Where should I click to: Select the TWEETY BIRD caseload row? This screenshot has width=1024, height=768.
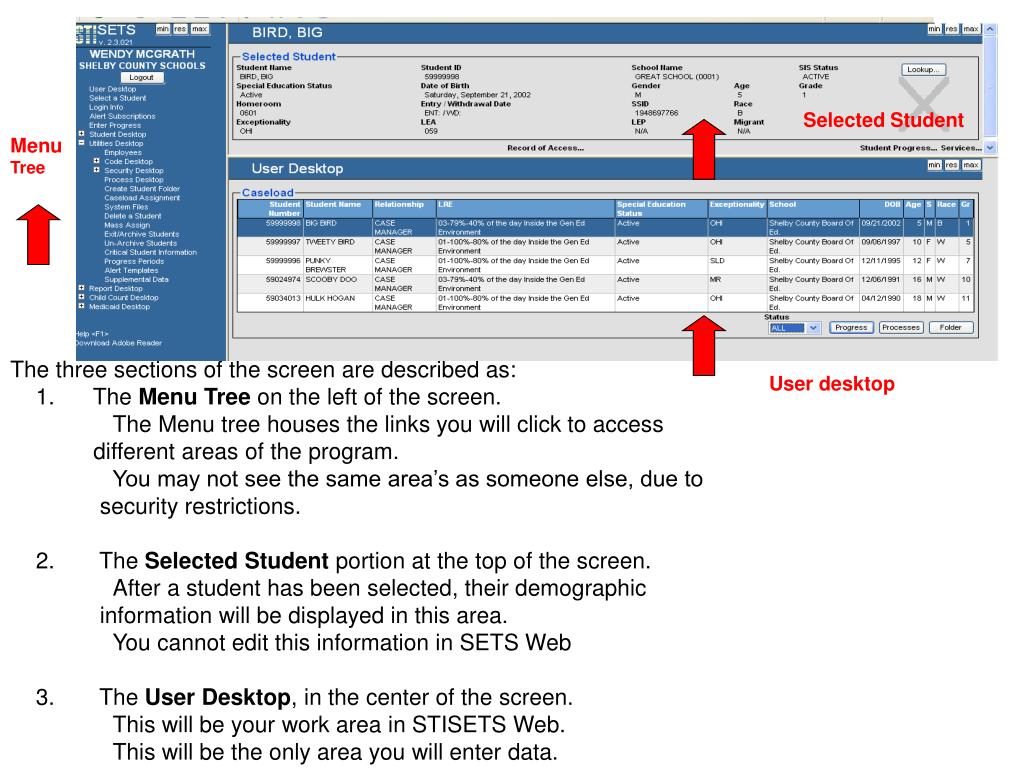coord(605,246)
